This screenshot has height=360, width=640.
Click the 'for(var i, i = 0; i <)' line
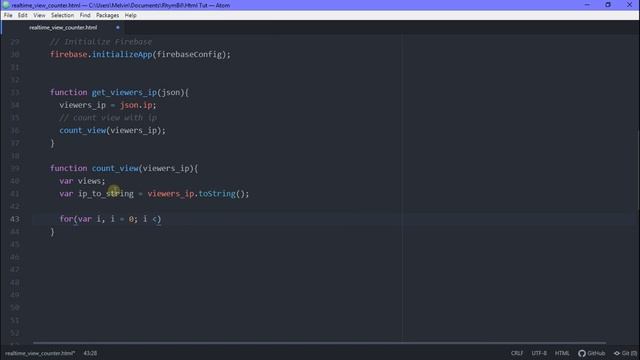[x=111, y=219]
